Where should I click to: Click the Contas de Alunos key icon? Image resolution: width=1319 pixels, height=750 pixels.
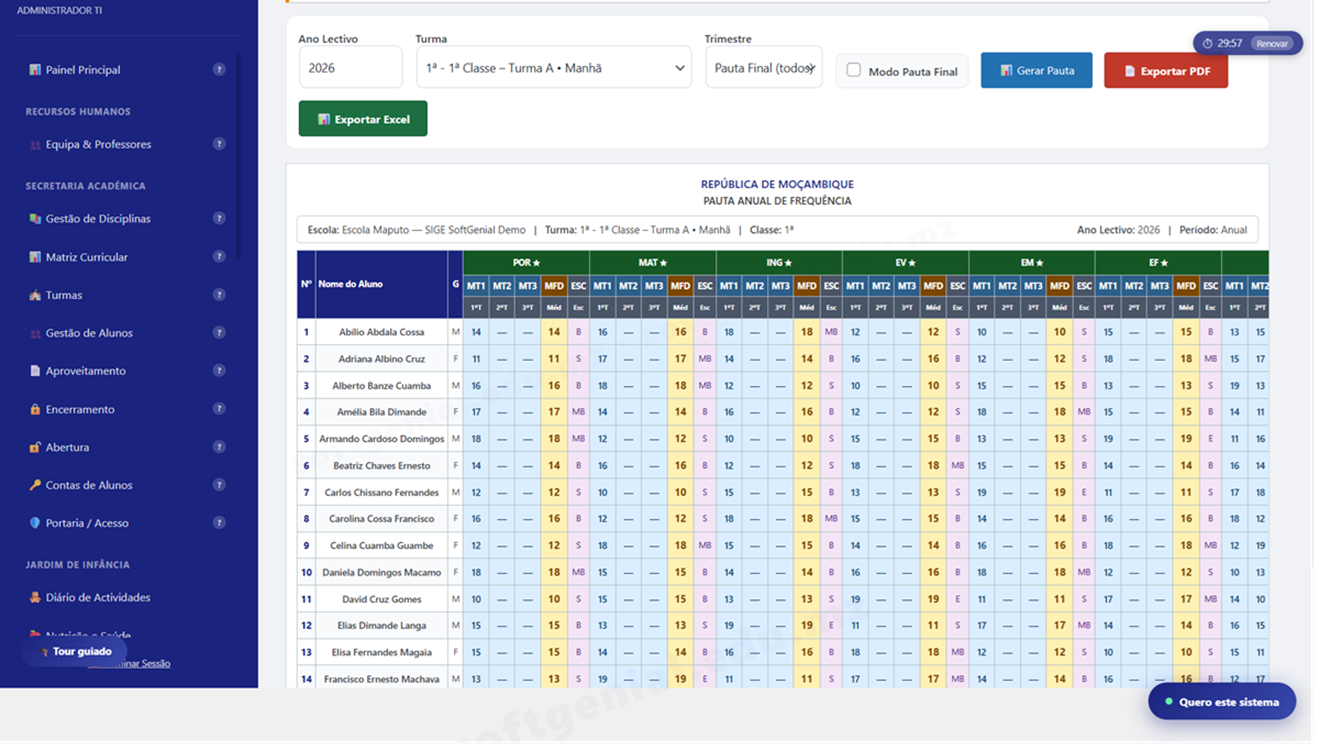pyautogui.click(x=37, y=485)
